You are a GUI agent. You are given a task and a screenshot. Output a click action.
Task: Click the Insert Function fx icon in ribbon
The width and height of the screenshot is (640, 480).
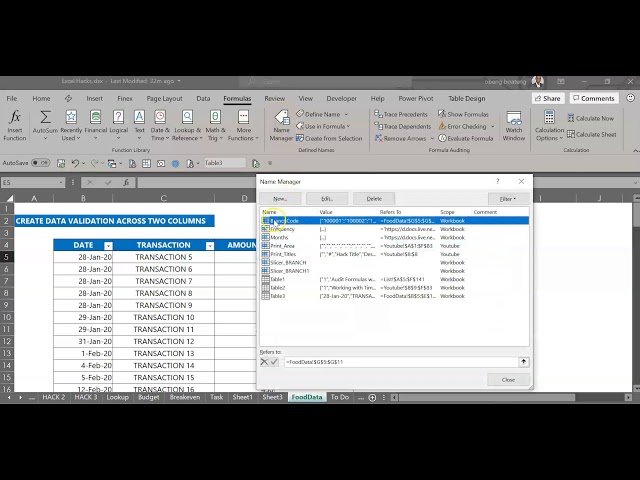click(x=15, y=117)
